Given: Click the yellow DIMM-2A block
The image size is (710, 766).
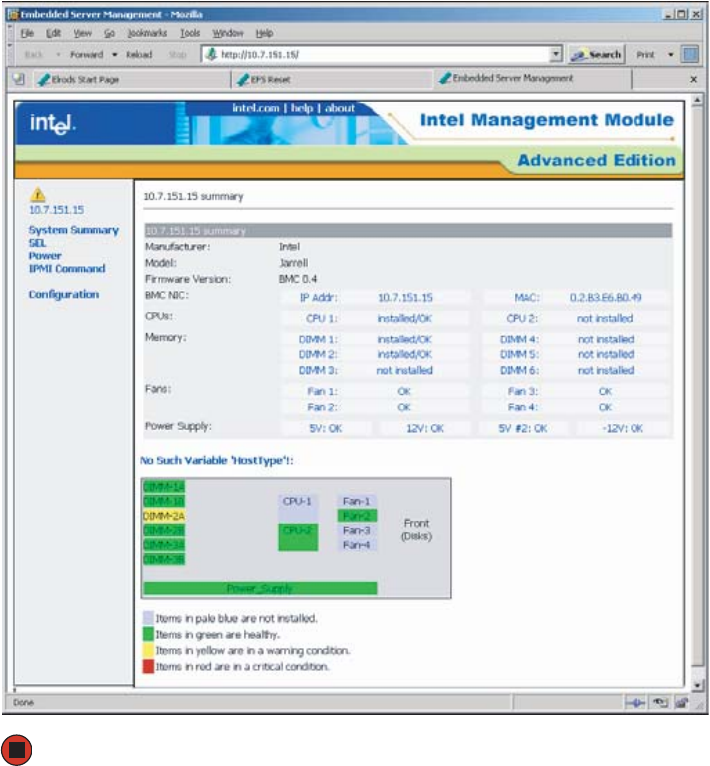Looking at the screenshot, I should (164, 516).
